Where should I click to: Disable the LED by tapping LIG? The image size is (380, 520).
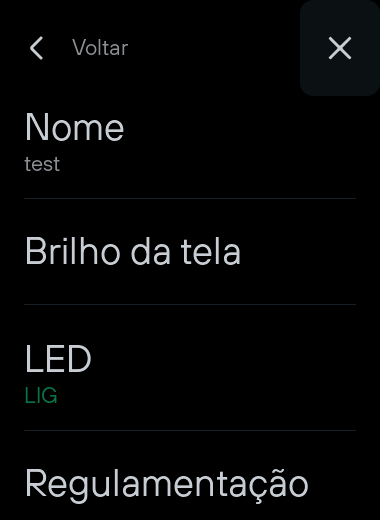[x=41, y=396]
